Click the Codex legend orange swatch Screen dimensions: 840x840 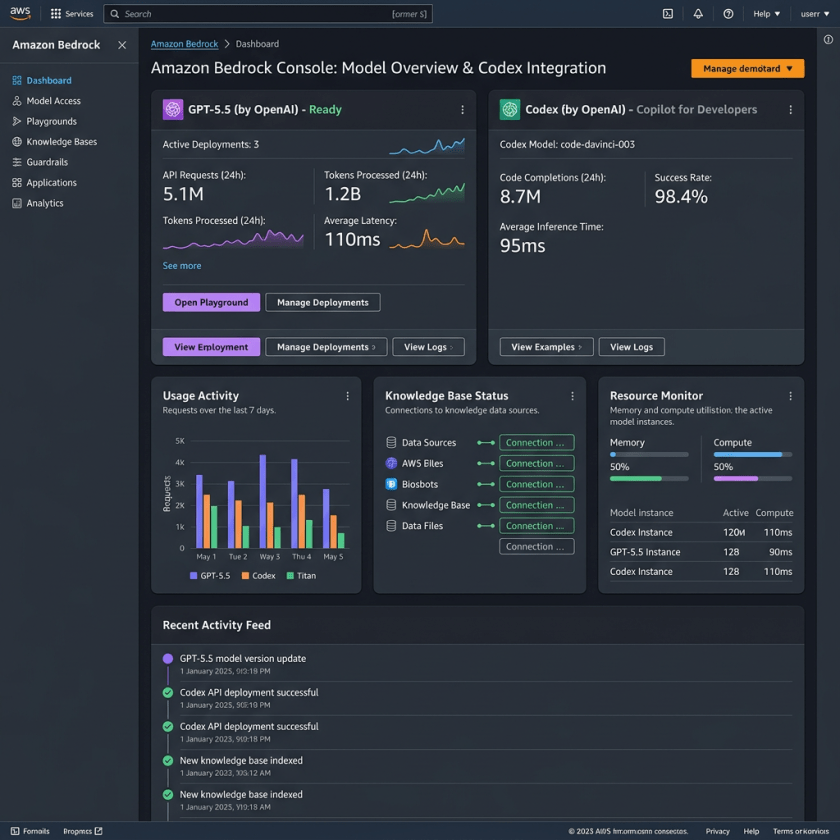(245, 576)
